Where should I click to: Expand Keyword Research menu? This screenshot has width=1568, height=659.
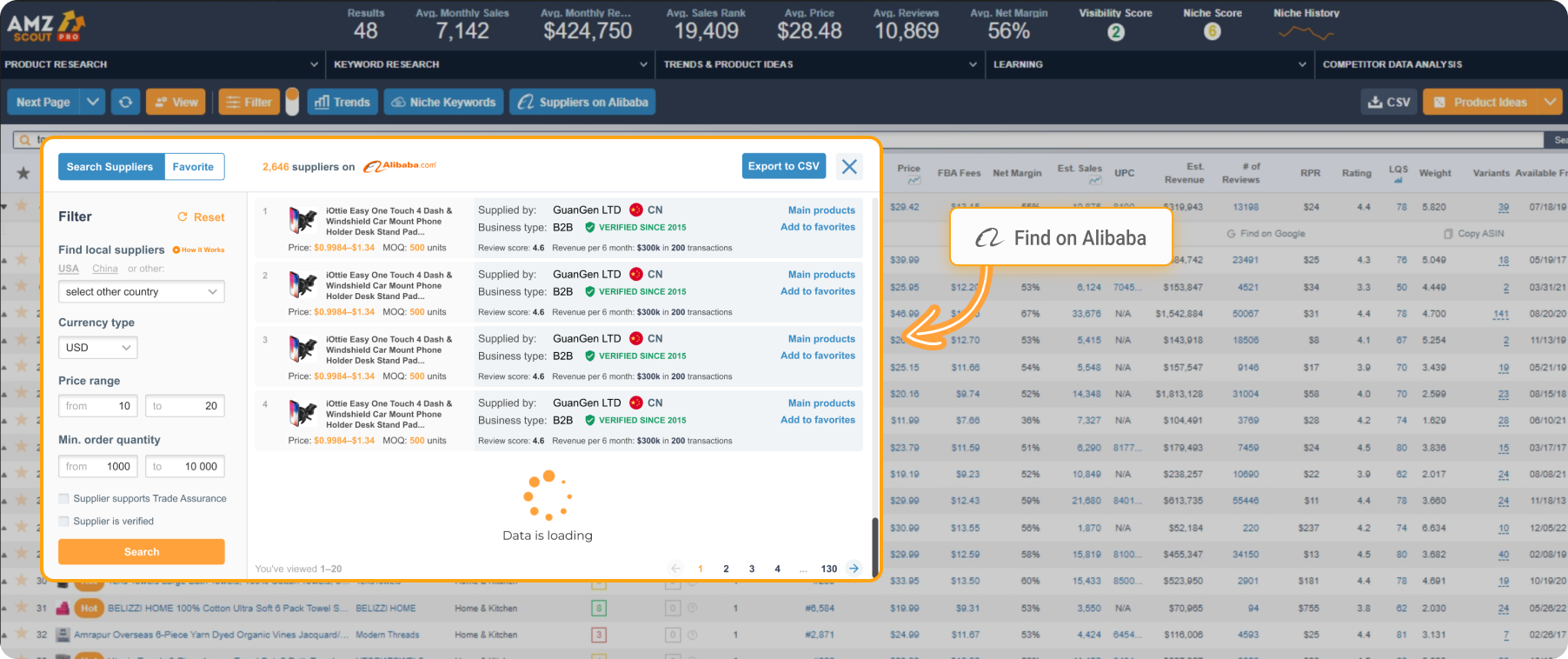click(x=491, y=64)
